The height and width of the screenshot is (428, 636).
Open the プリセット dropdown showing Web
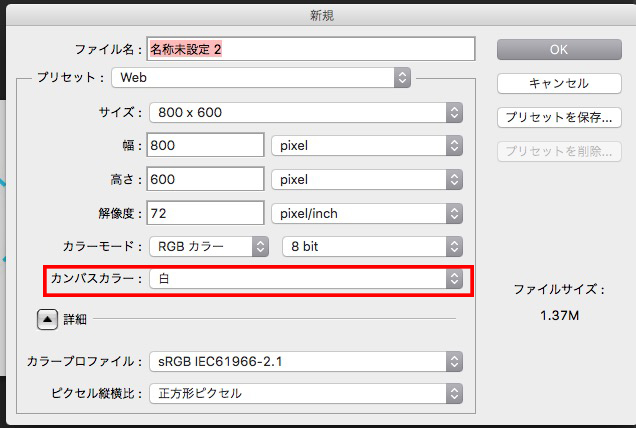tap(261, 78)
